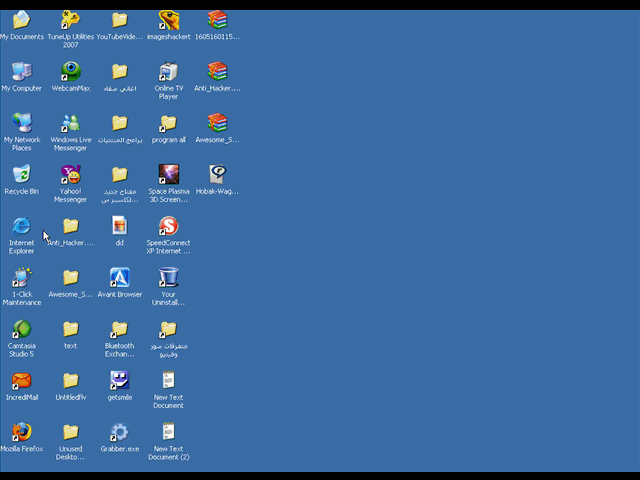Click the Yahoo! Messenger shortcut
Image resolution: width=640 pixels, height=480 pixels.
[71, 175]
